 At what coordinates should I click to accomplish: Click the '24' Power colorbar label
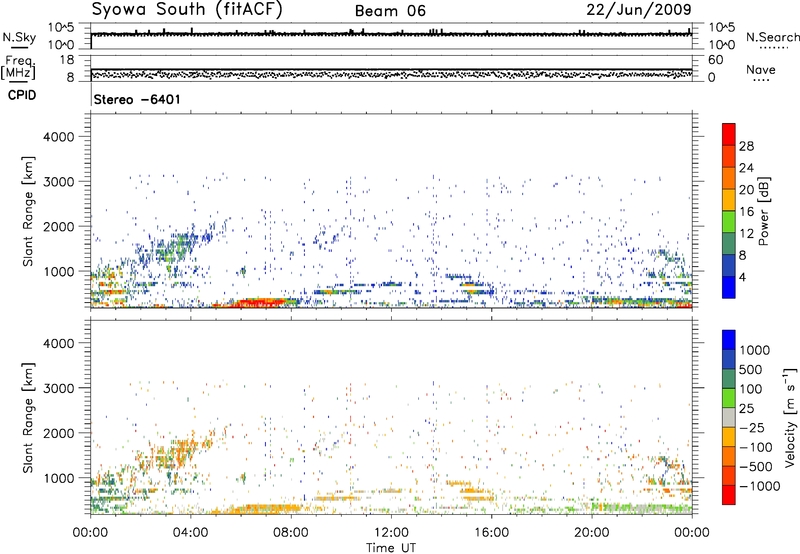click(x=746, y=168)
